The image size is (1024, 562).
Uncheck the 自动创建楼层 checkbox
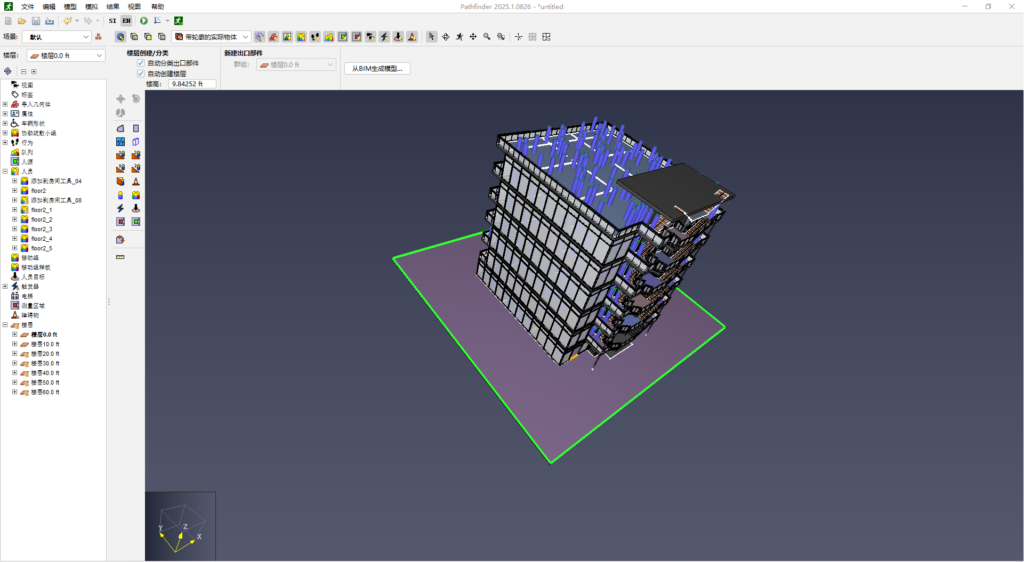[141, 74]
